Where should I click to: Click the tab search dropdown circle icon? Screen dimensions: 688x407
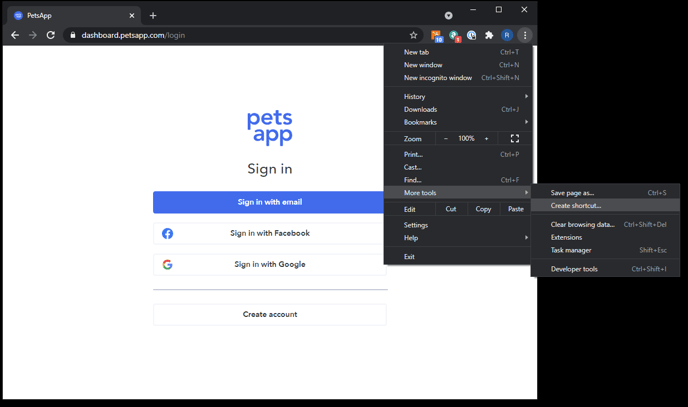448,16
